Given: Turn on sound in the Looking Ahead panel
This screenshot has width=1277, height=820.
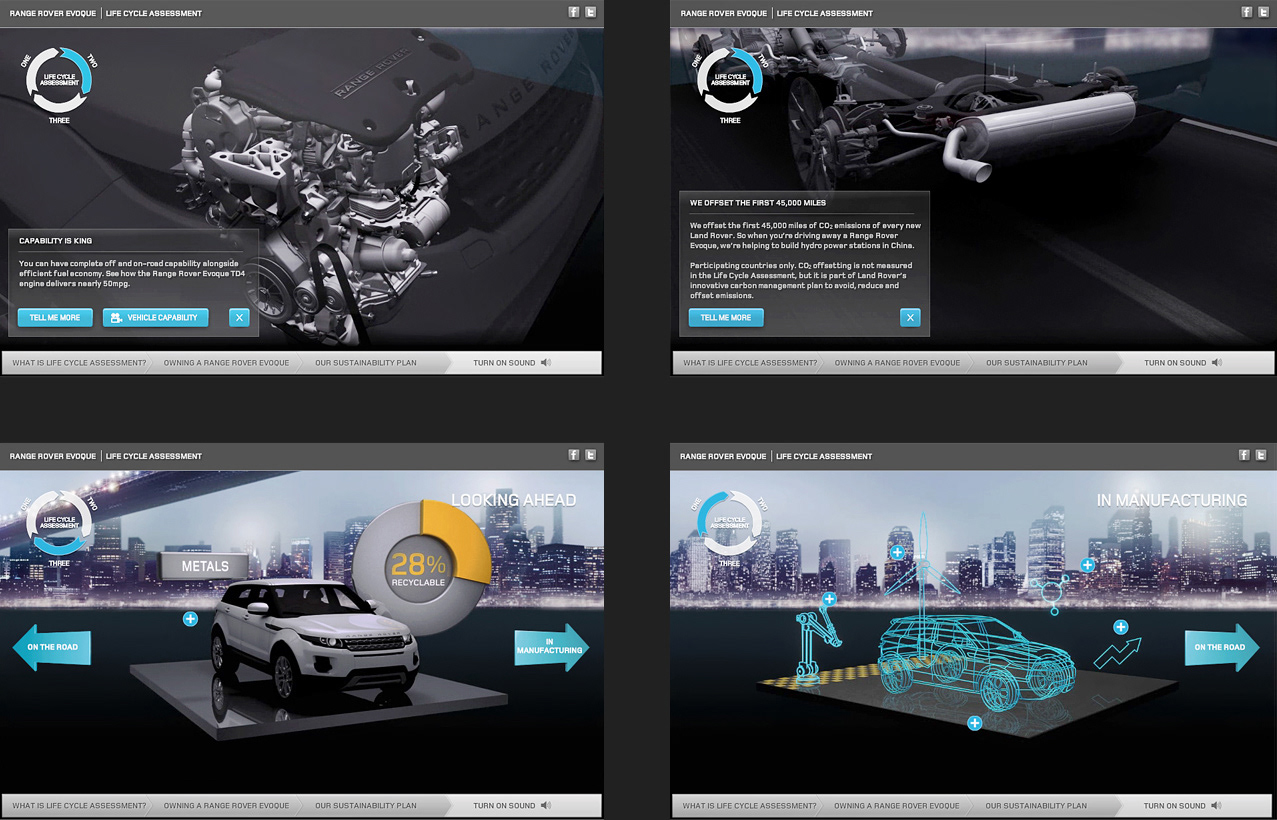Looking at the screenshot, I should (x=512, y=806).
